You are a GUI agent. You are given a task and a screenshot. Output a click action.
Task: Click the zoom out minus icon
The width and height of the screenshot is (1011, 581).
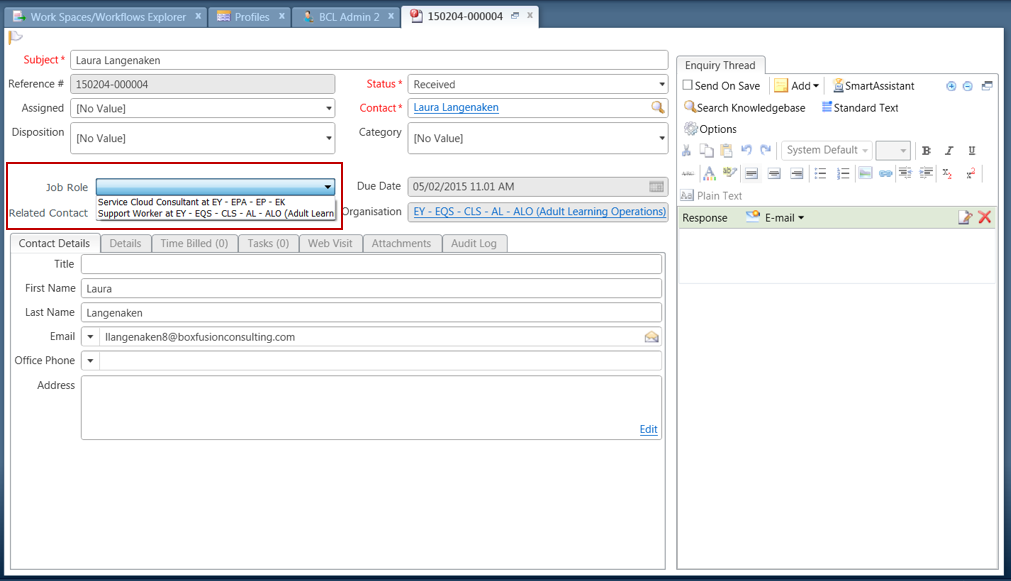[x=968, y=86]
